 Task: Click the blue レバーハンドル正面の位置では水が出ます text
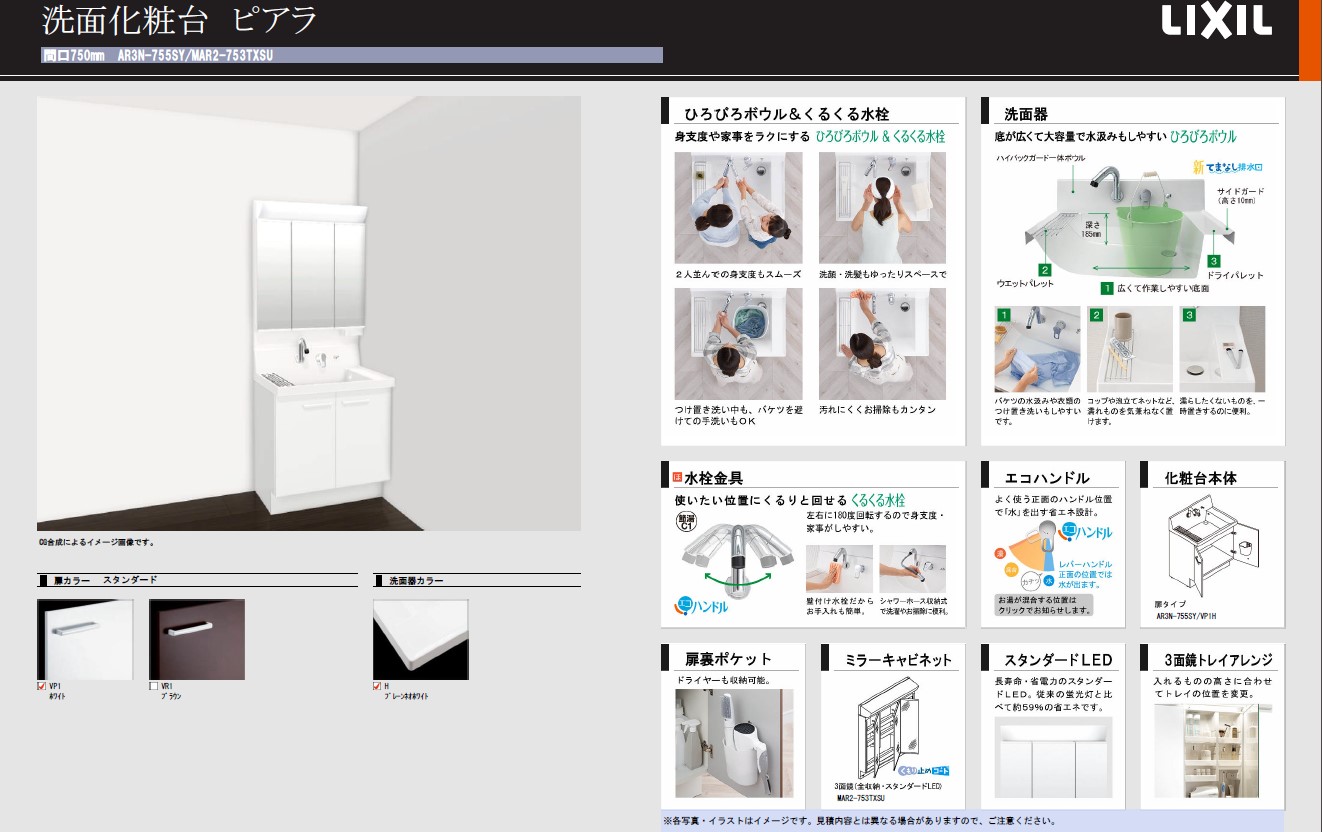coord(1084,574)
